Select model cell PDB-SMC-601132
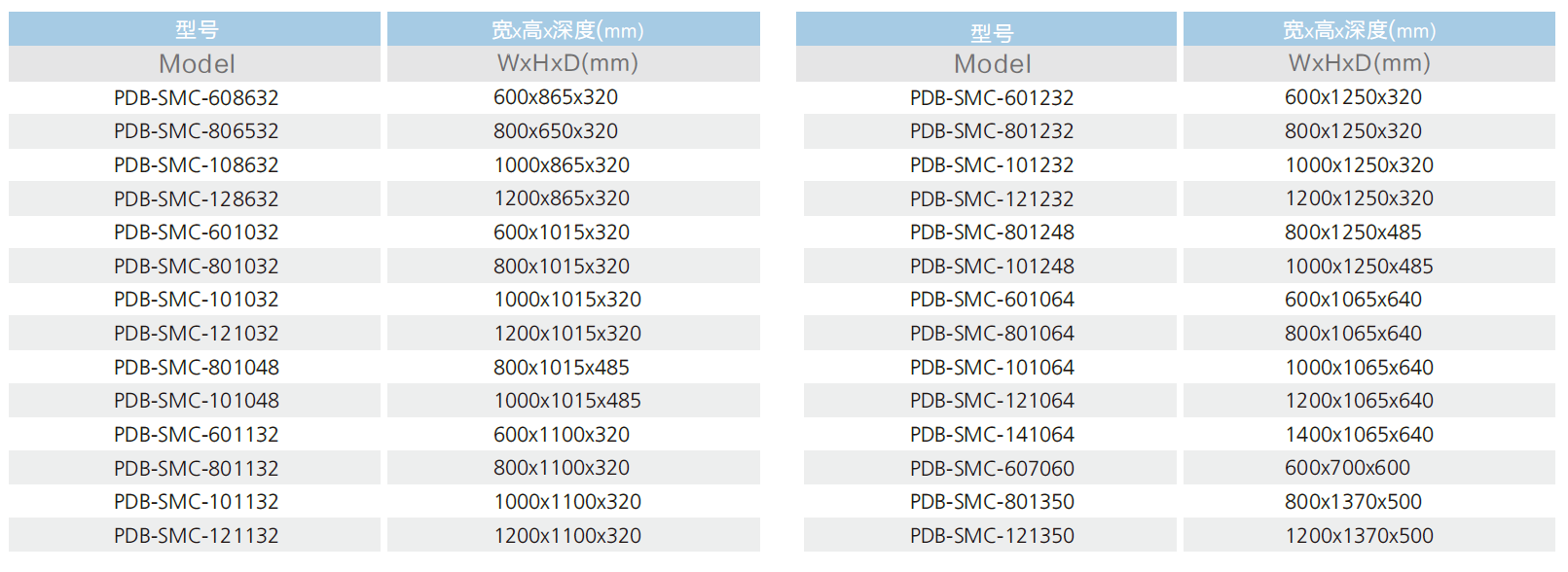Screen dimensions: 1568x572 pos(195,434)
